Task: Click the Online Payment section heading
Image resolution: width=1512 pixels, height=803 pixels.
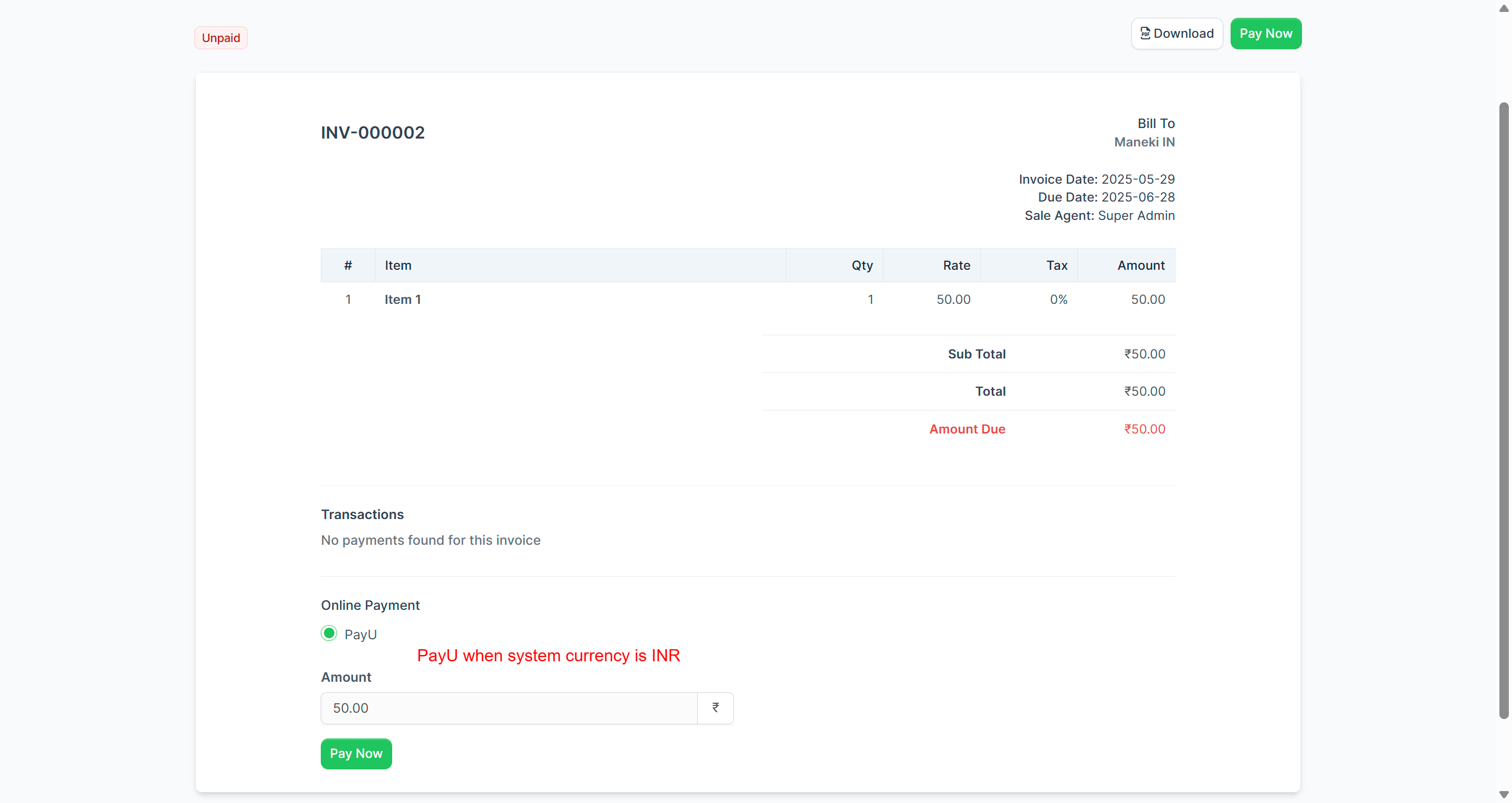Action: tap(370, 605)
